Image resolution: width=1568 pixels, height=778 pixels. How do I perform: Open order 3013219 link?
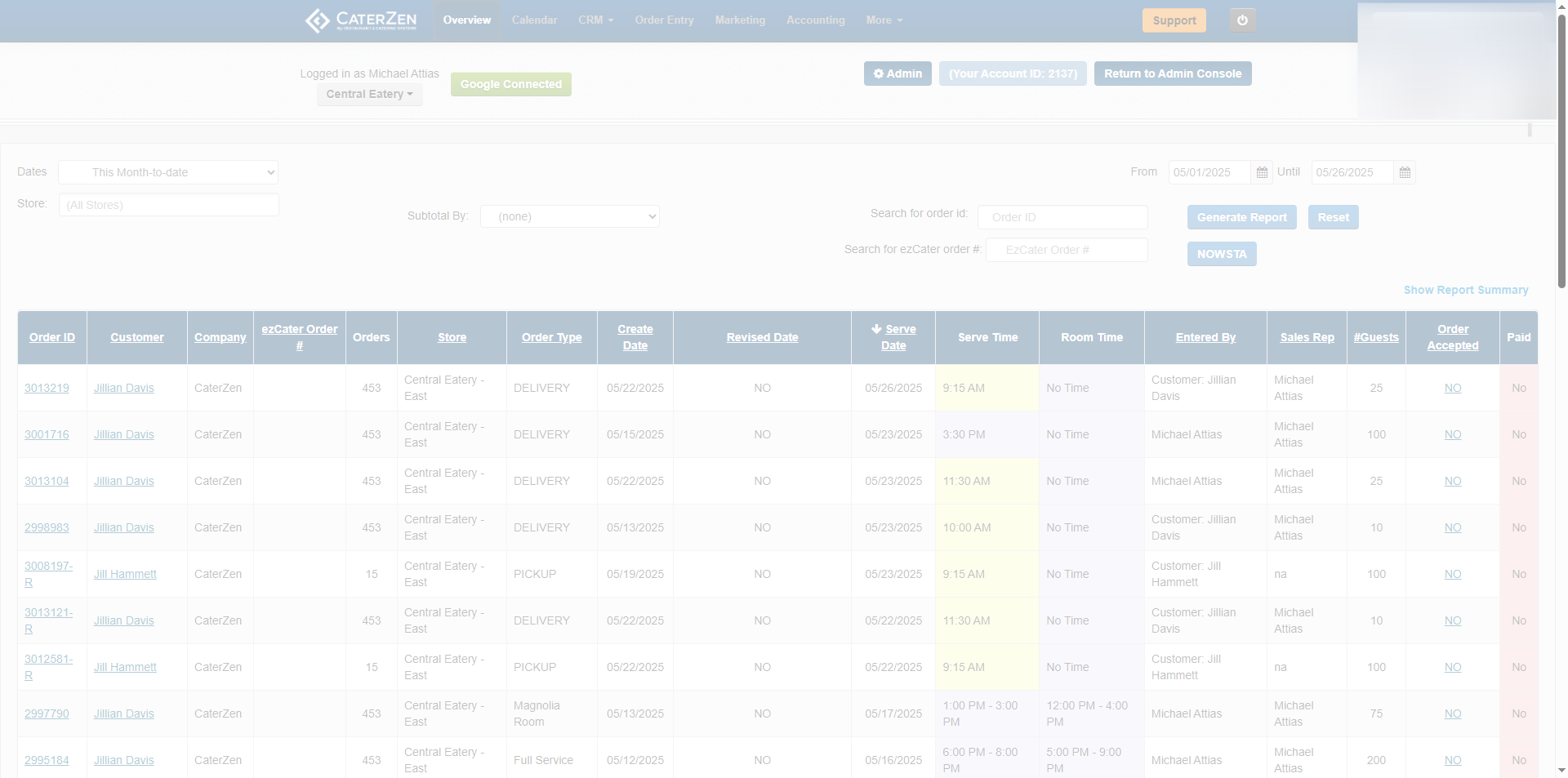pos(47,388)
